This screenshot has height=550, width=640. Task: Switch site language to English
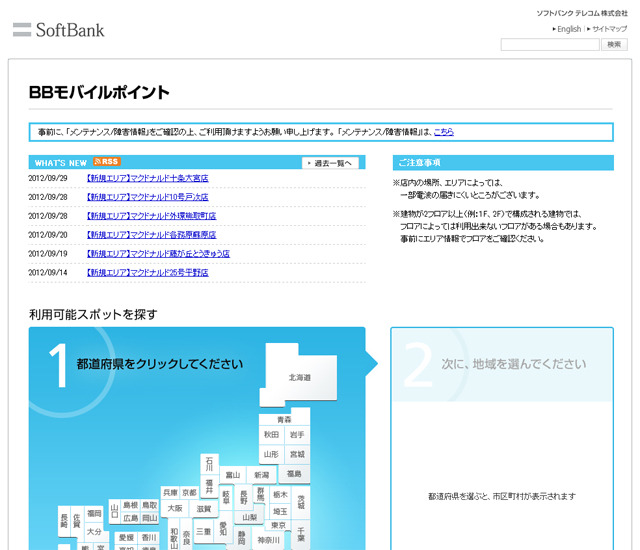(569, 29)
